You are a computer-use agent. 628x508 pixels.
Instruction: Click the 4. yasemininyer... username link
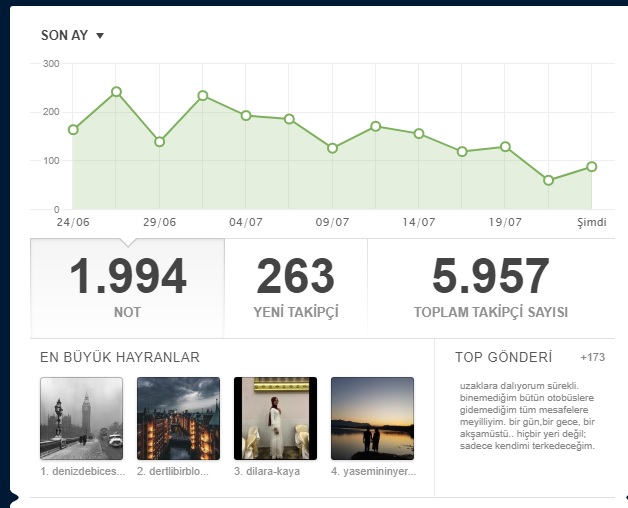click(x=374, y=471)
